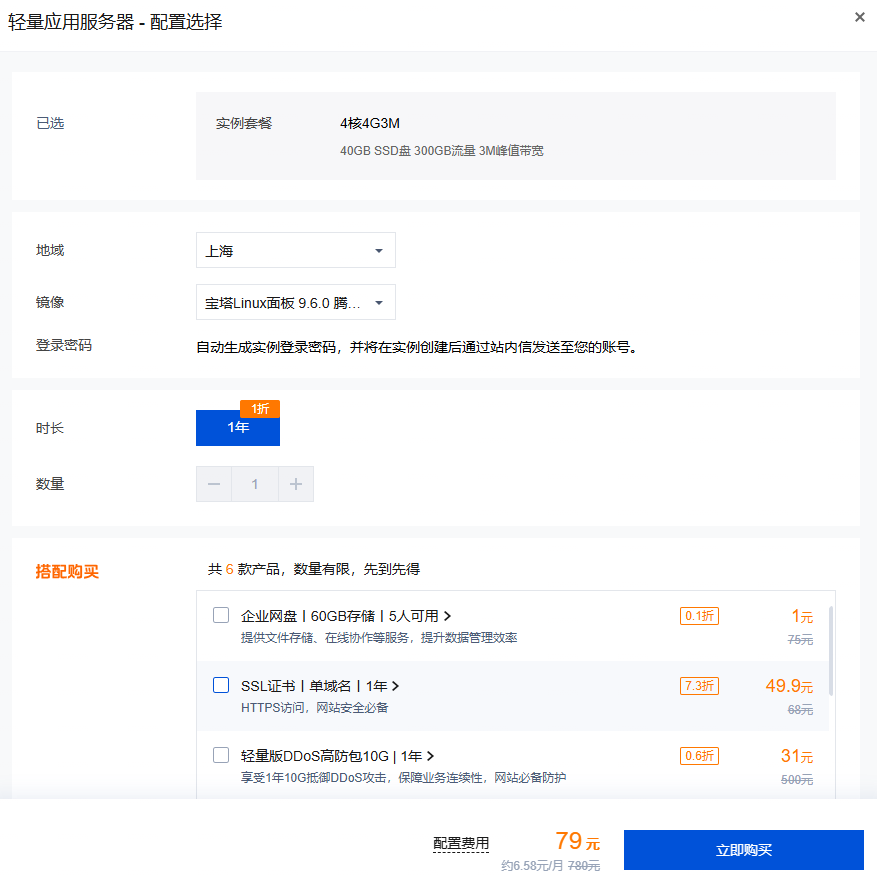Image resolution: width=877 pixels, height=878 pixels.
Task: Select the 1年 duration option
Action: coord(238,427)
